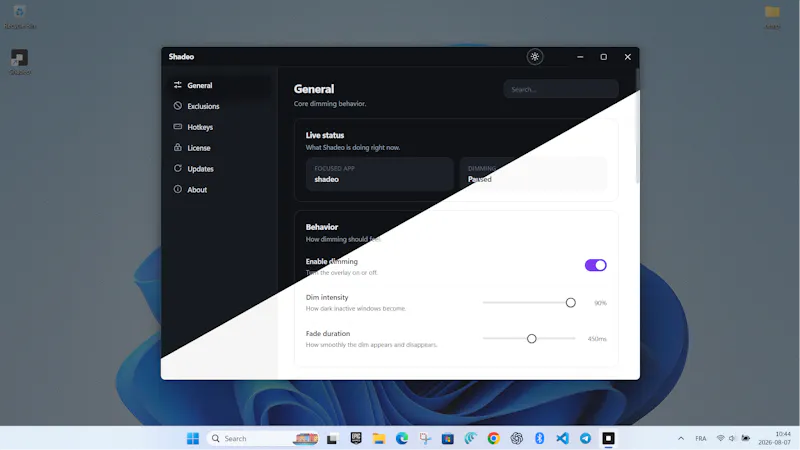Launch Epic Games from the taskbar

356,438
